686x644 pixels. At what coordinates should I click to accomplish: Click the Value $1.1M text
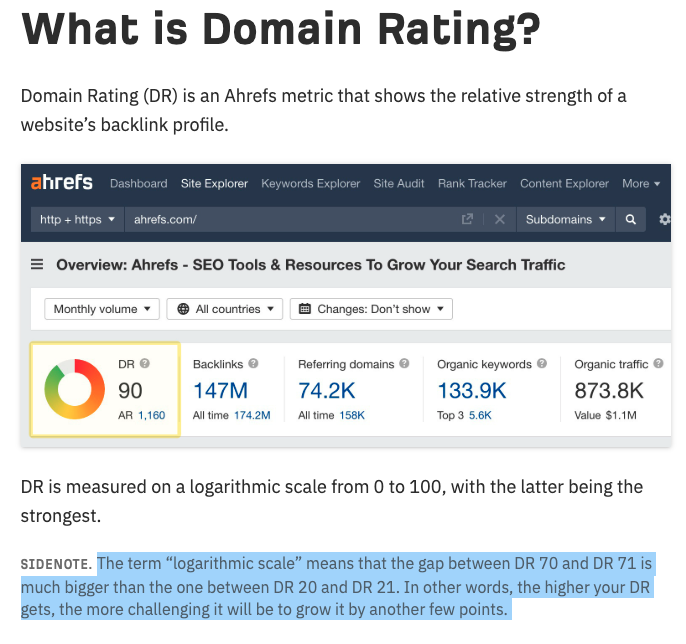[606, 415]
